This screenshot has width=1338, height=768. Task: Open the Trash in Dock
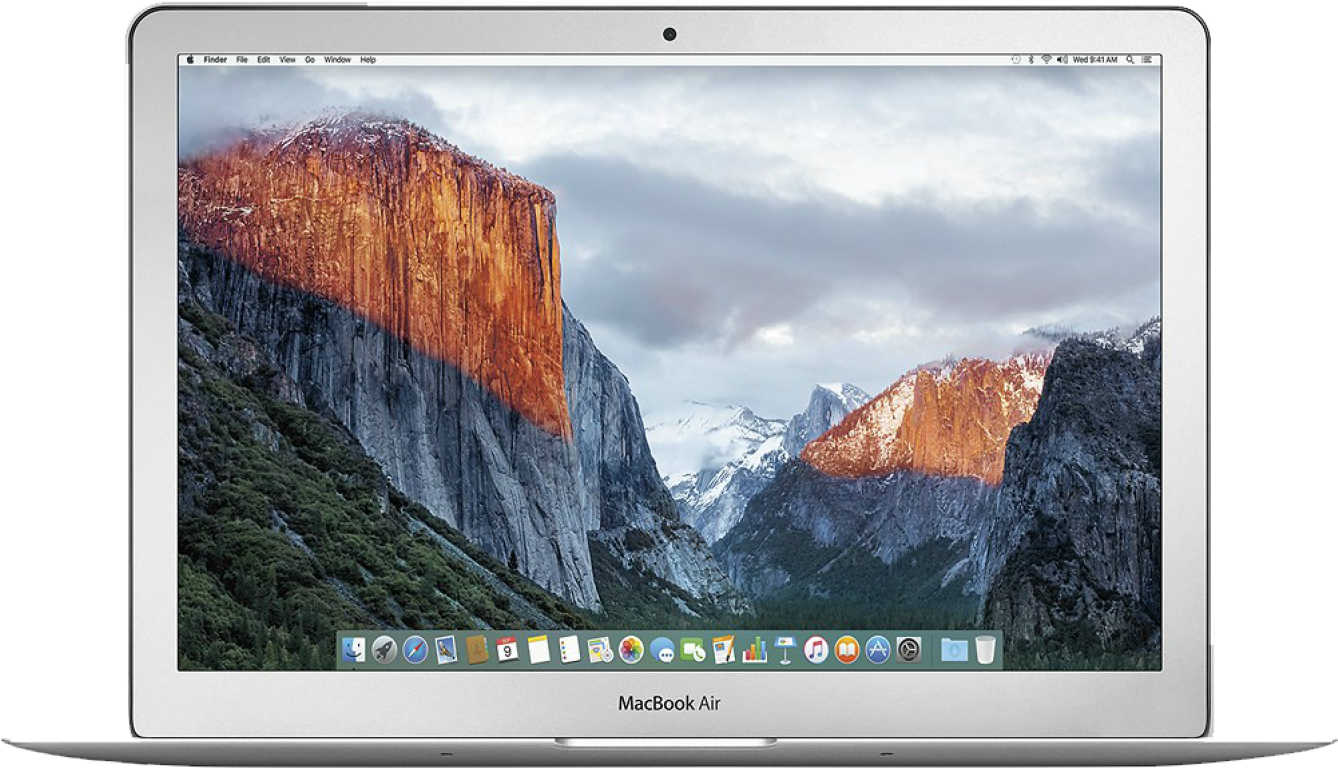986,650
